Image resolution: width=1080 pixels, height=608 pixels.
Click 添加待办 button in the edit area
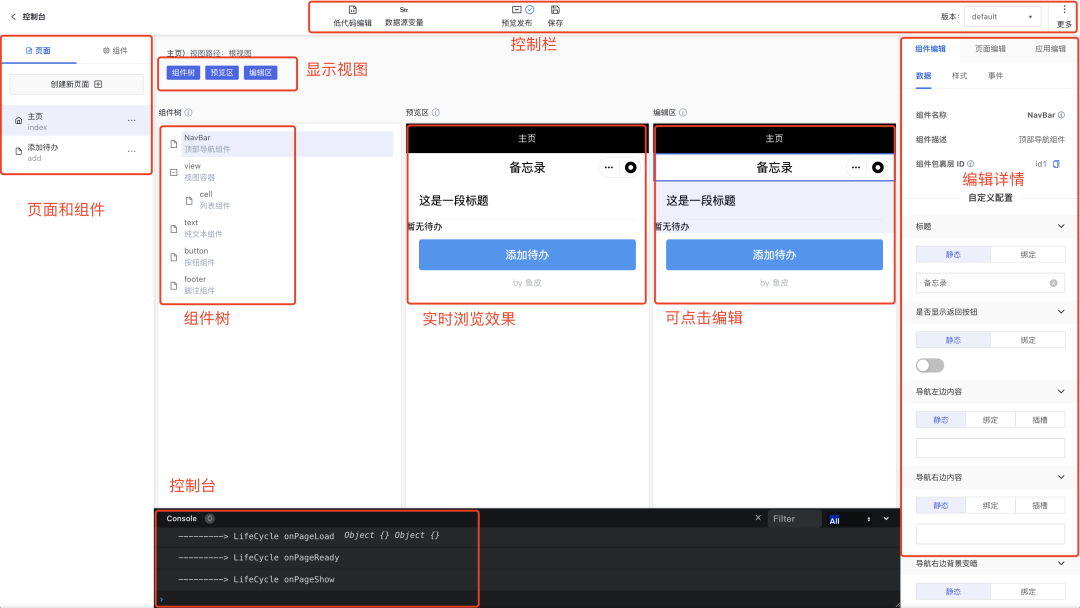pyautogui.click(x=774, y=255)
